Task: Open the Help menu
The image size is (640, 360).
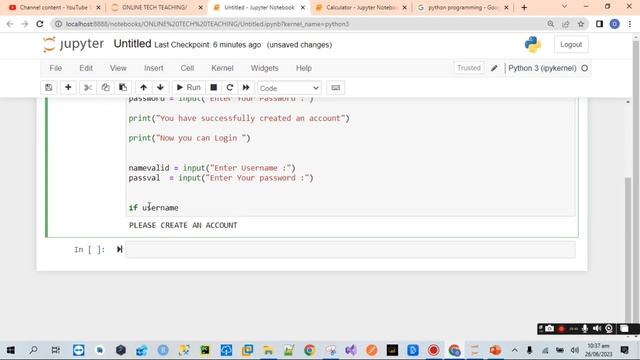Action: pos(304,68)
